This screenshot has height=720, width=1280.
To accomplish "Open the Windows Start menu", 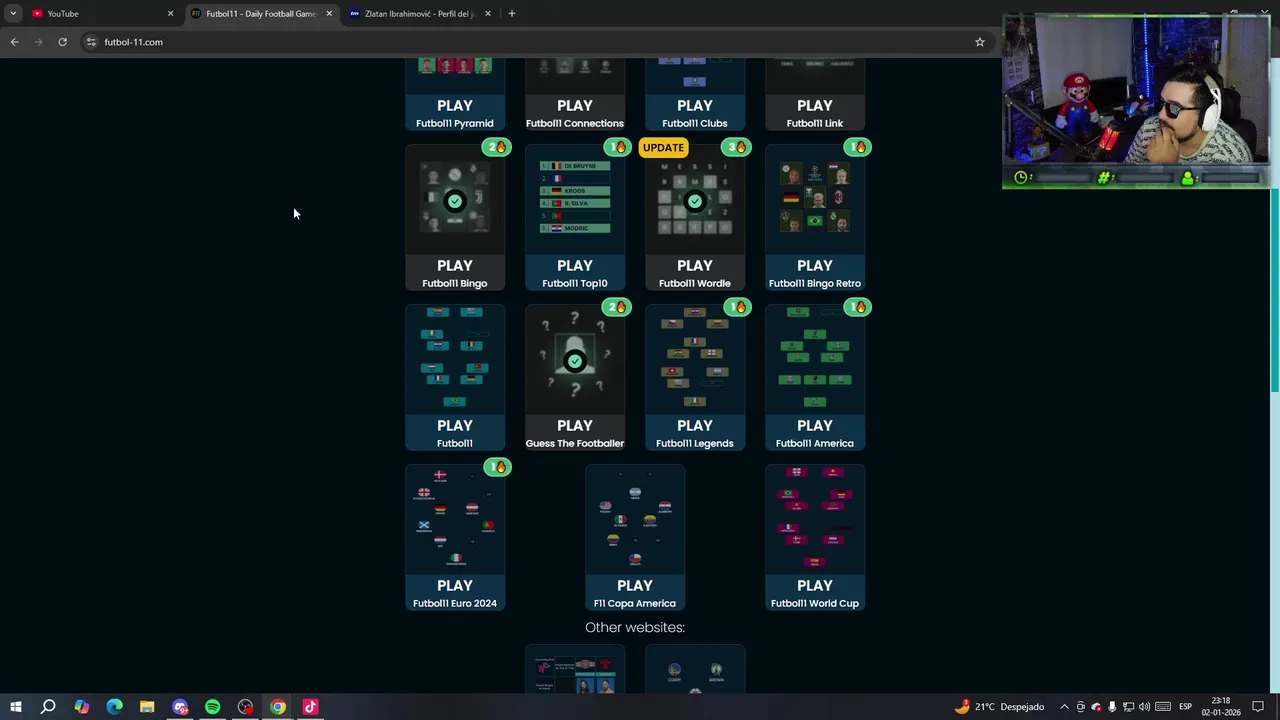I will click(15, 707).
